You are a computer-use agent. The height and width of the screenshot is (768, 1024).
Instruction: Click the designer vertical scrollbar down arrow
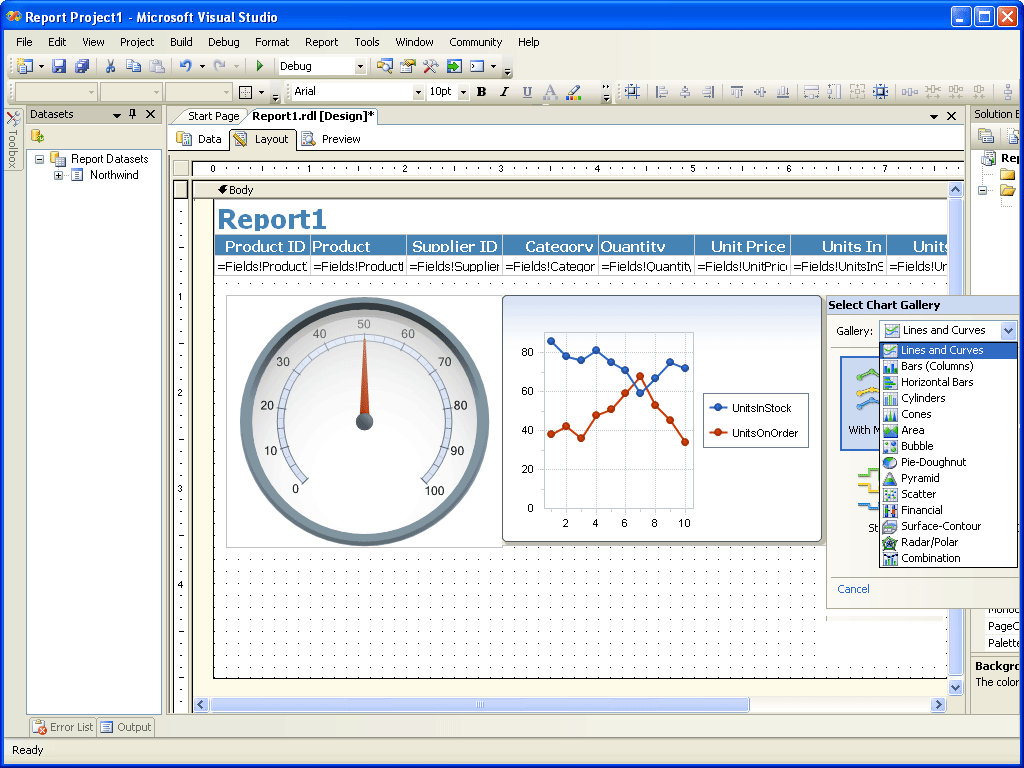955,687
